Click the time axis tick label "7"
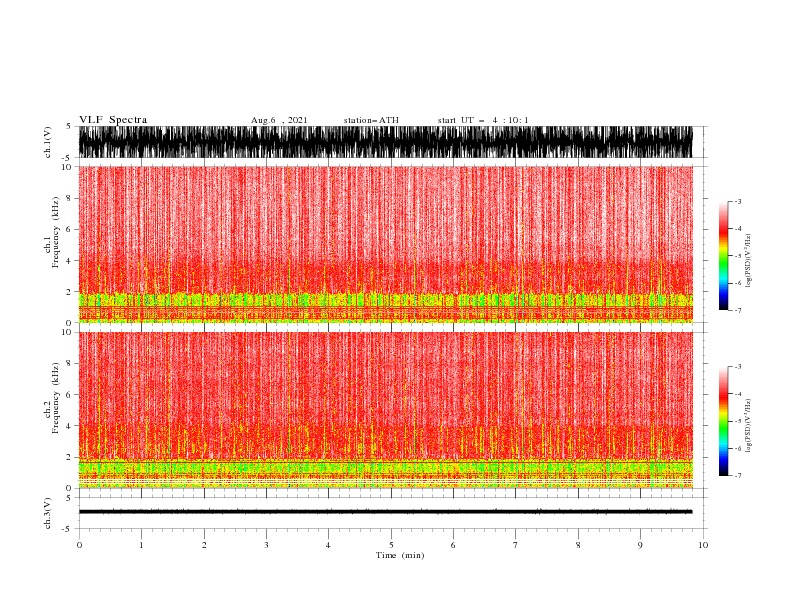Viewport: 792px width, 612px height. [516, 545]
